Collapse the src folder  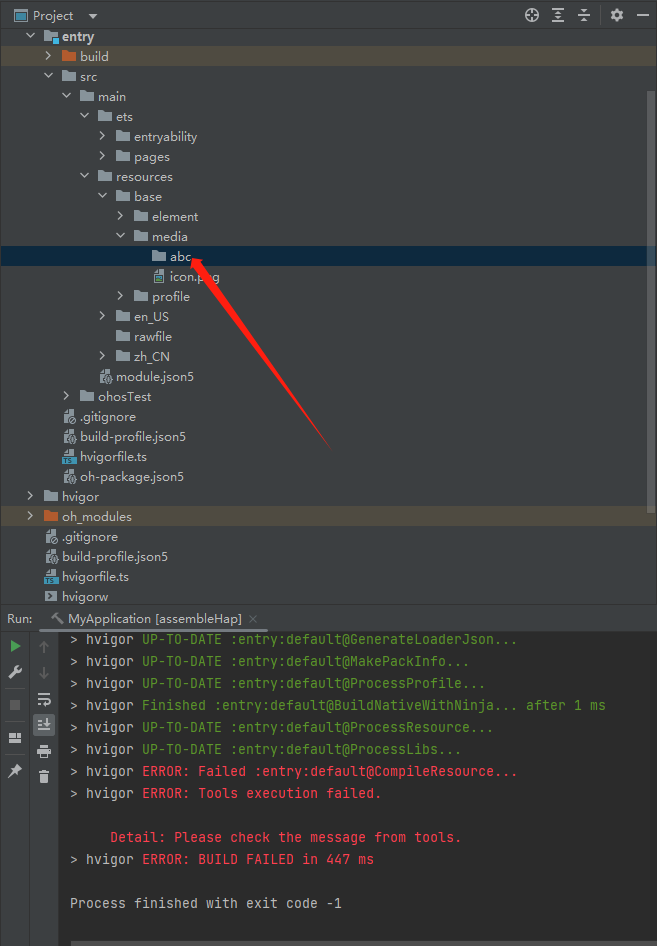[49, 76]
